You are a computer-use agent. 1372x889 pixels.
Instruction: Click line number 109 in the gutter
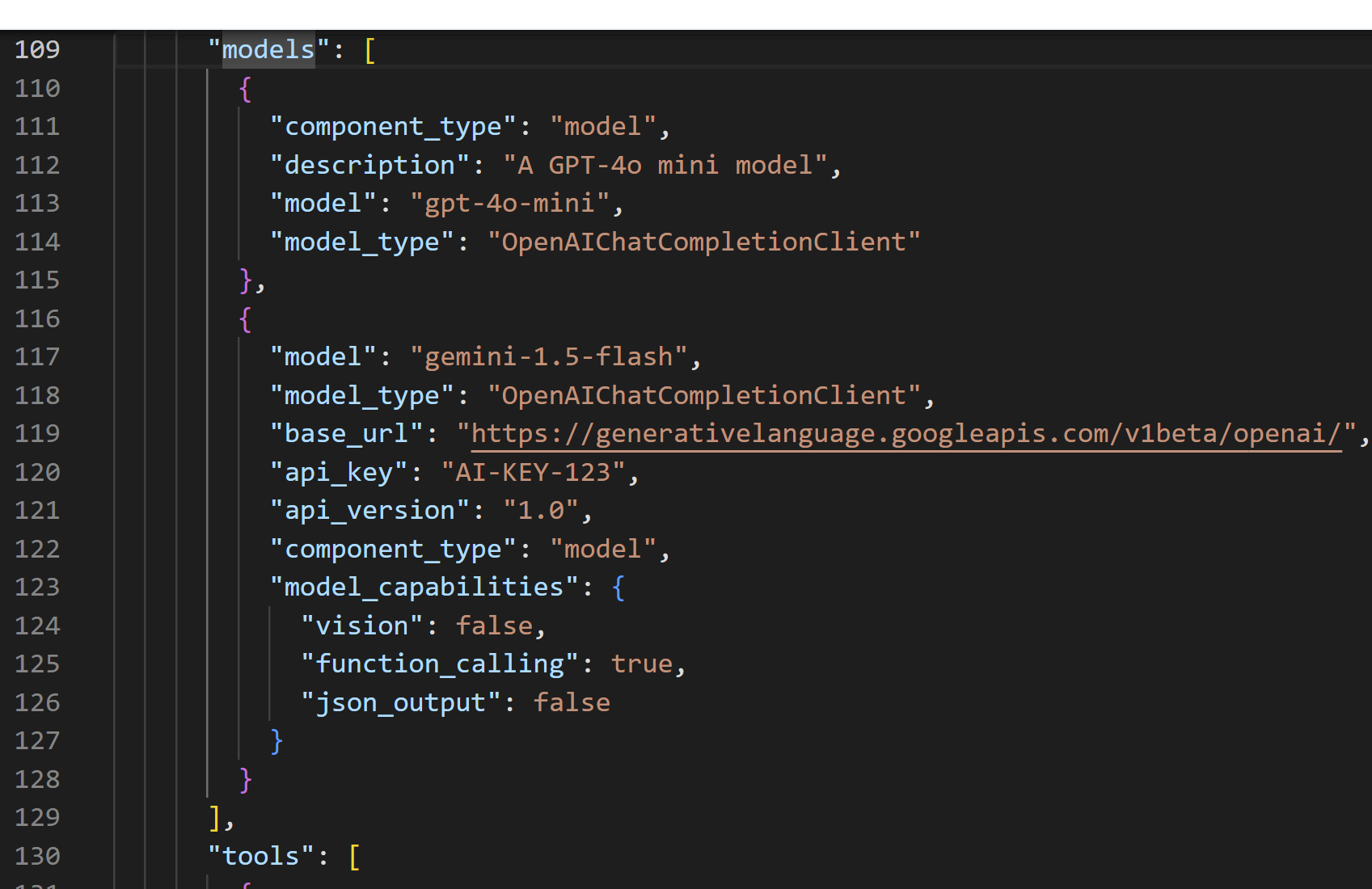point(37,49)
